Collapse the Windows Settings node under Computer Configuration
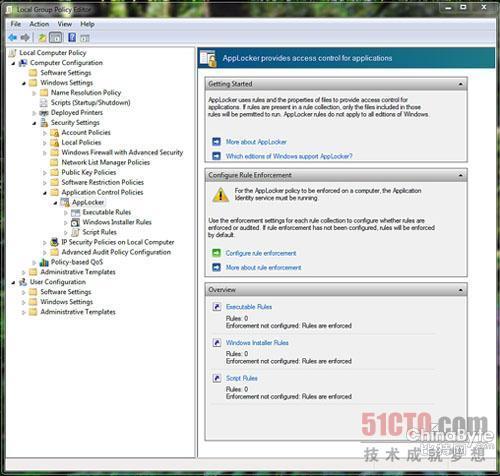 [x=24, y=83]
